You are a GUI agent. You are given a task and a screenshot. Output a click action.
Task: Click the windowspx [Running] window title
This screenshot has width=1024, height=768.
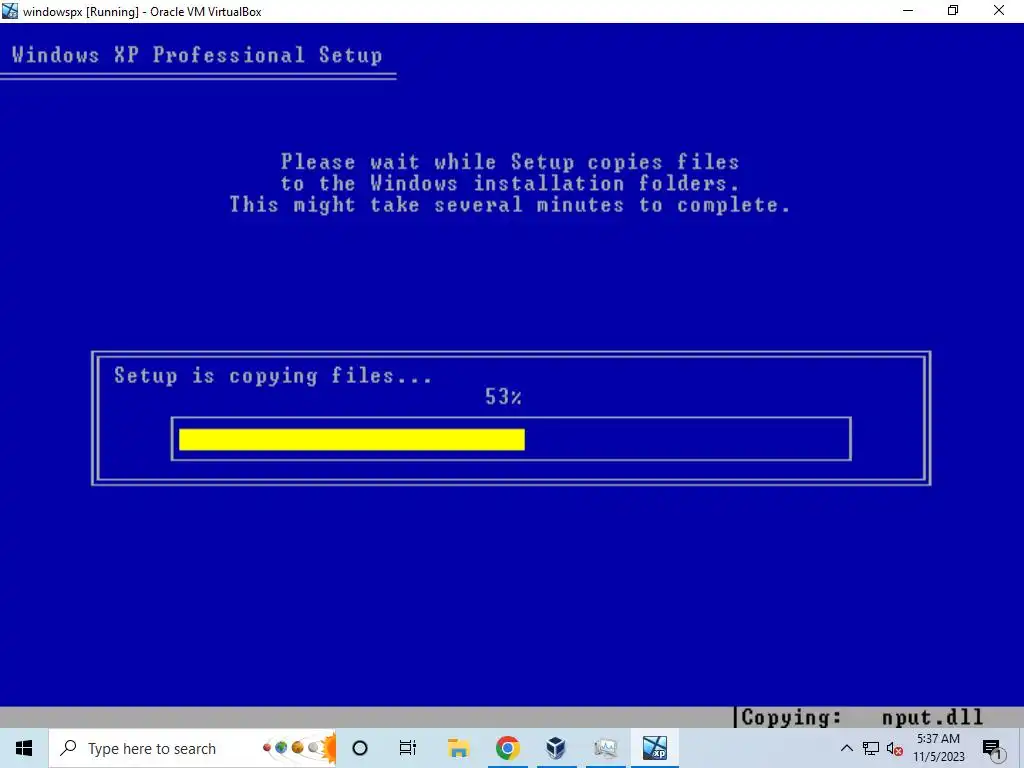point(142,12)
